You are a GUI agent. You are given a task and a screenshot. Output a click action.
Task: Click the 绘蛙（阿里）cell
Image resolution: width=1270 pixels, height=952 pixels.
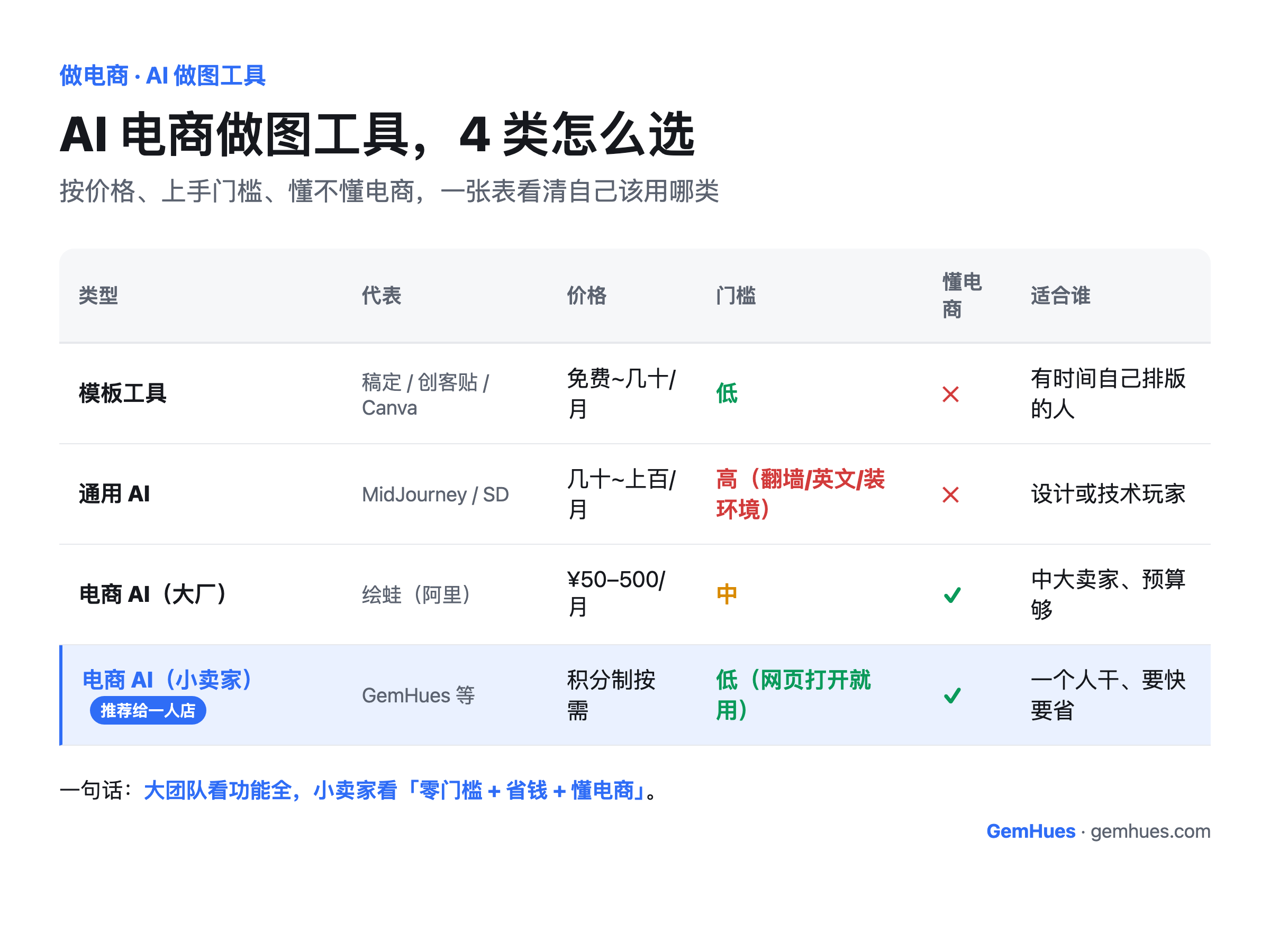point(418,595)
